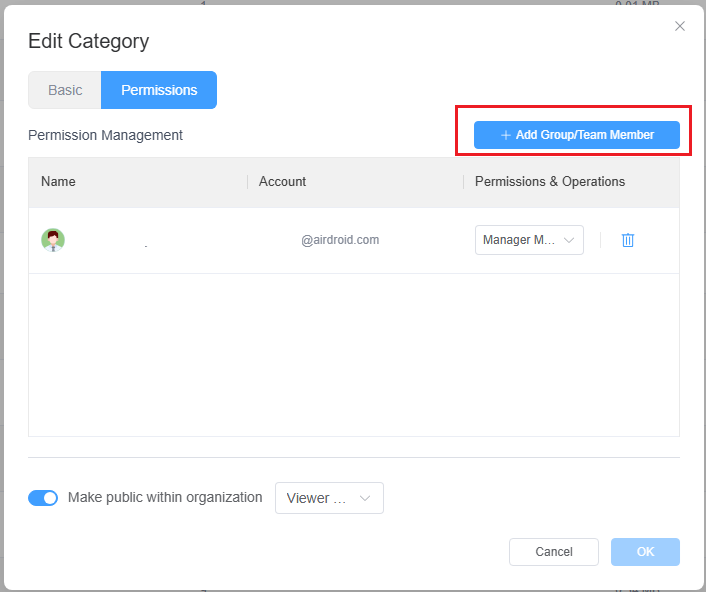Switch to the Basic tab

(x=65, y=90)
